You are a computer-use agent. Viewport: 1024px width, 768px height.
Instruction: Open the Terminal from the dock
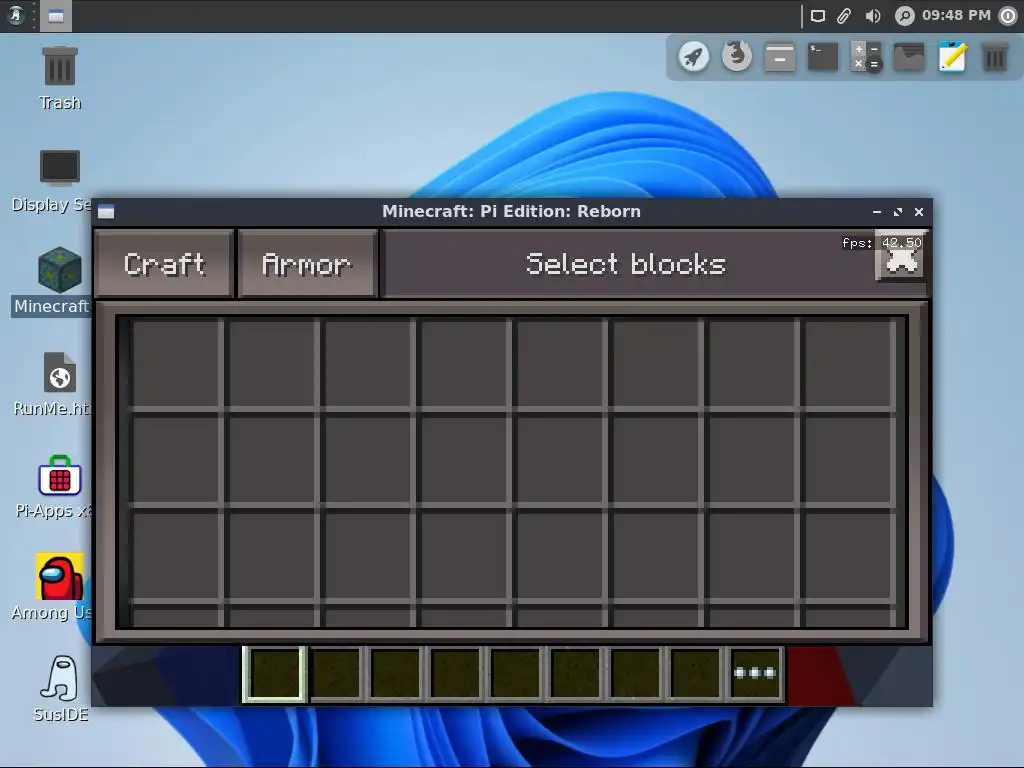pyautogui.click(x=823, y=57)
